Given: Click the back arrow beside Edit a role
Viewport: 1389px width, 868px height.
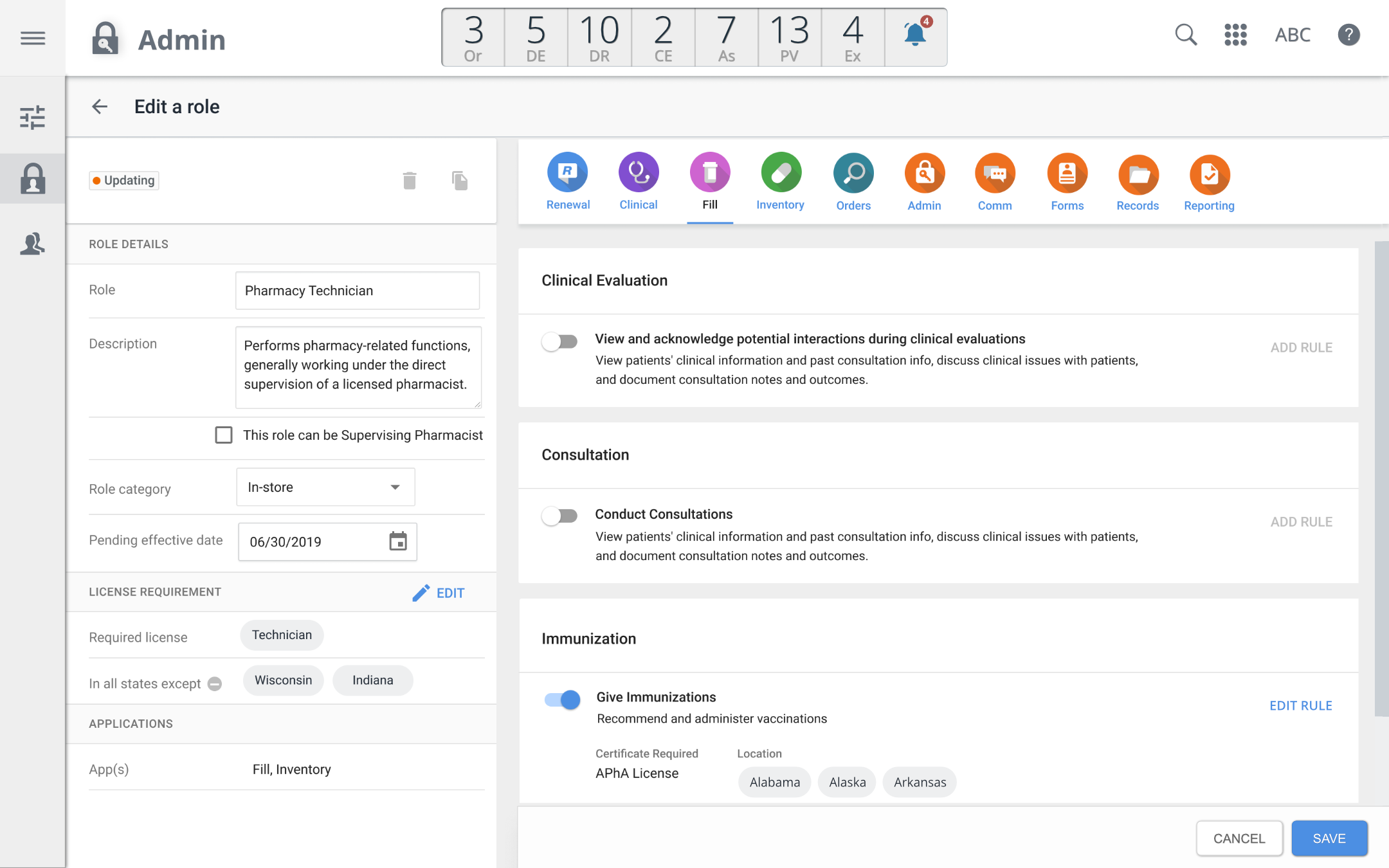Looking at the screenshot, I should 100,107.
